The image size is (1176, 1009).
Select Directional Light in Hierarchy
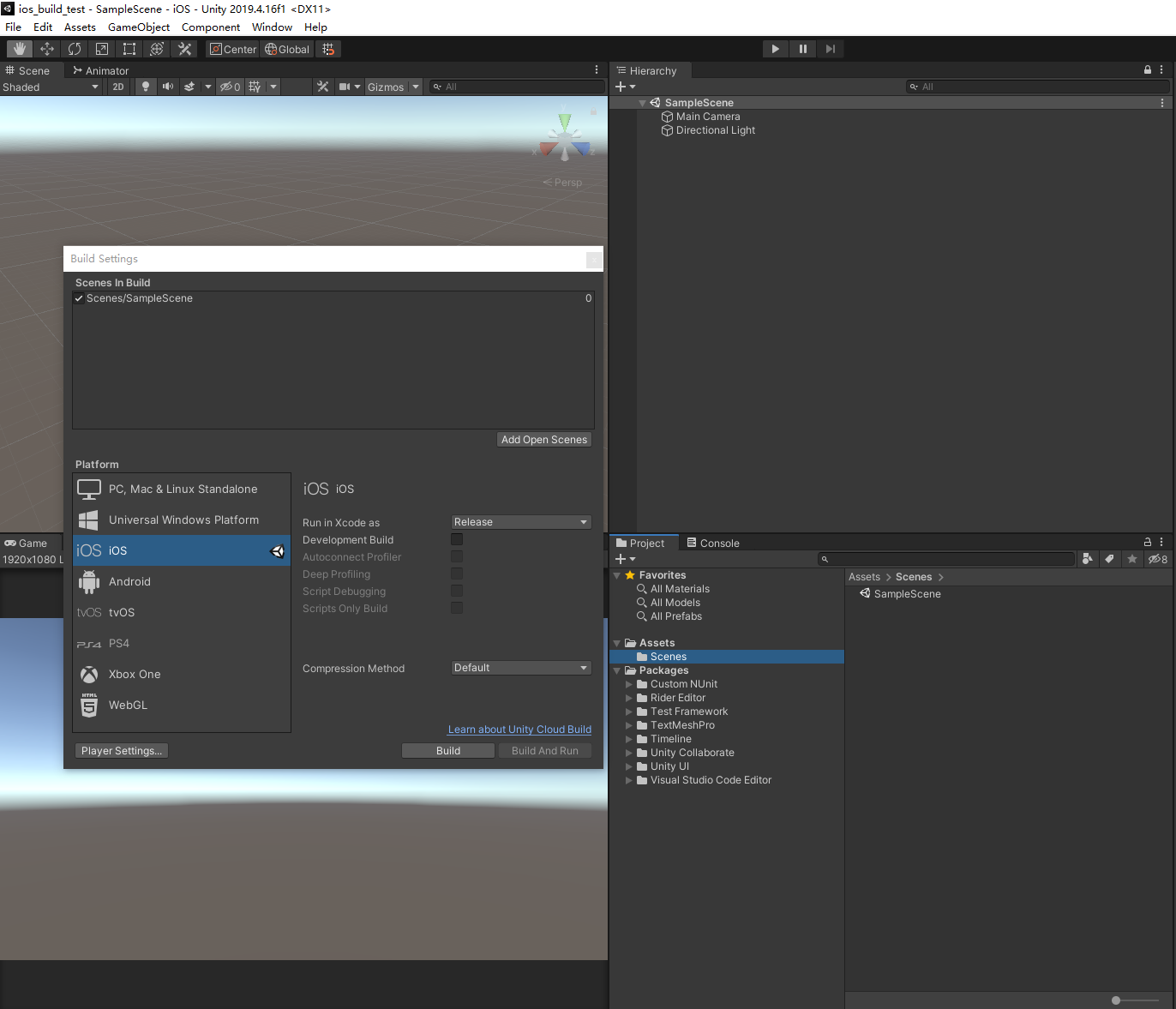point(716,130)
